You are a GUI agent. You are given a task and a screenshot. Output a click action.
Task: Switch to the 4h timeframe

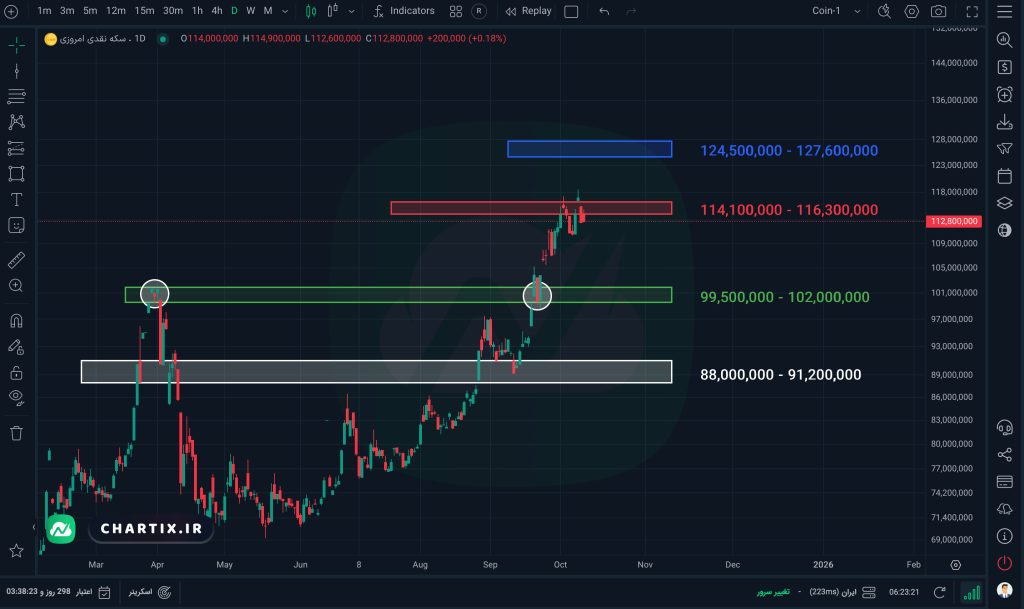pos(217,11)
